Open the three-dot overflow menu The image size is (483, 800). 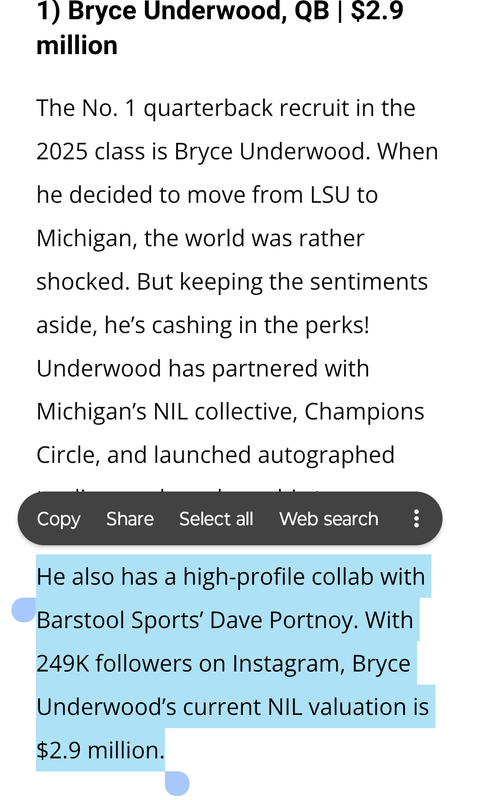pos(416,518)
